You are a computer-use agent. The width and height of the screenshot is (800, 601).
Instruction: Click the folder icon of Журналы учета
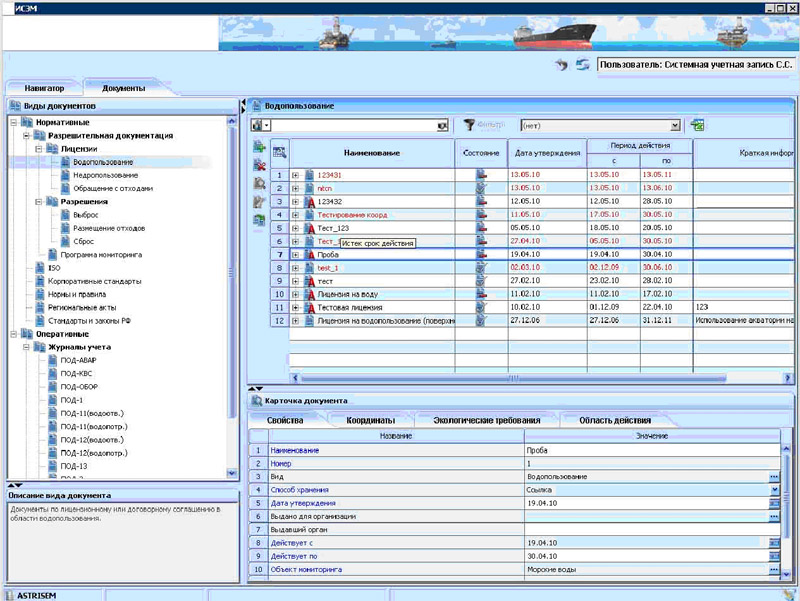pos(39,347)
